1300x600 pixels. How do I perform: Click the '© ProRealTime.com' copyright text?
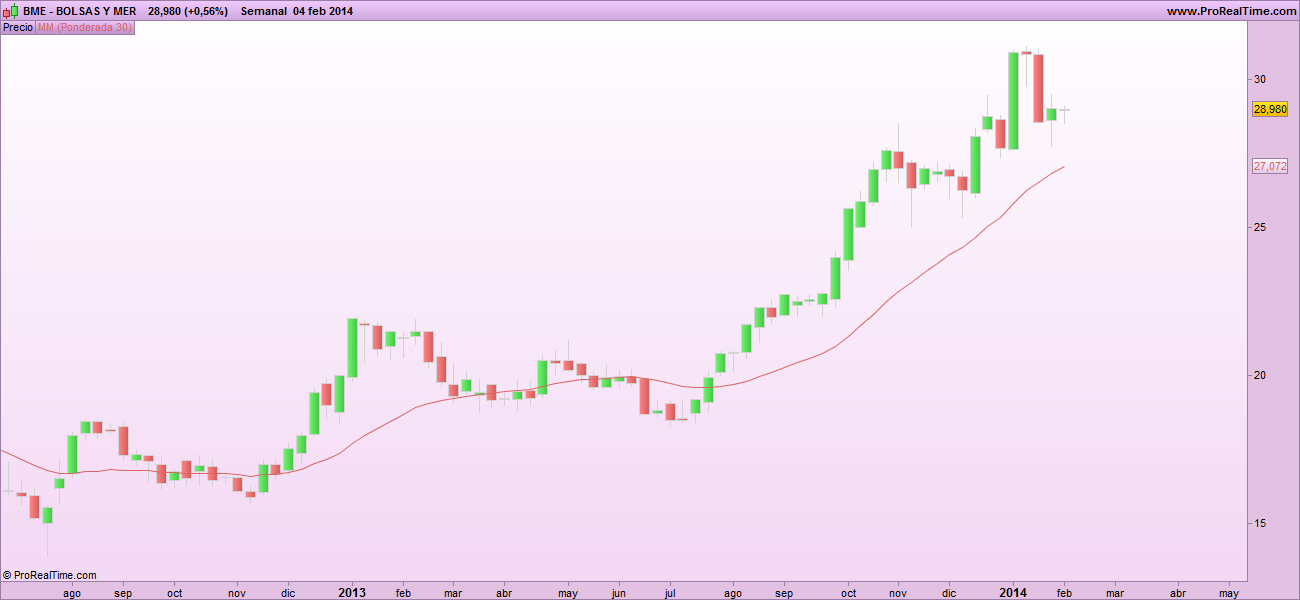tap(50, 575)
